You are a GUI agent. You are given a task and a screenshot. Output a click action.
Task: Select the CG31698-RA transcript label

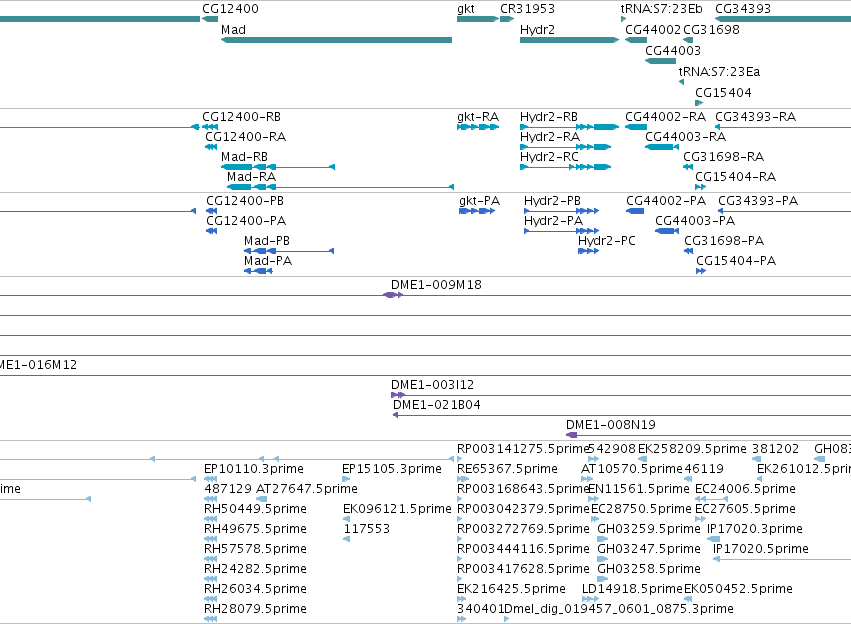pos(723,157)
